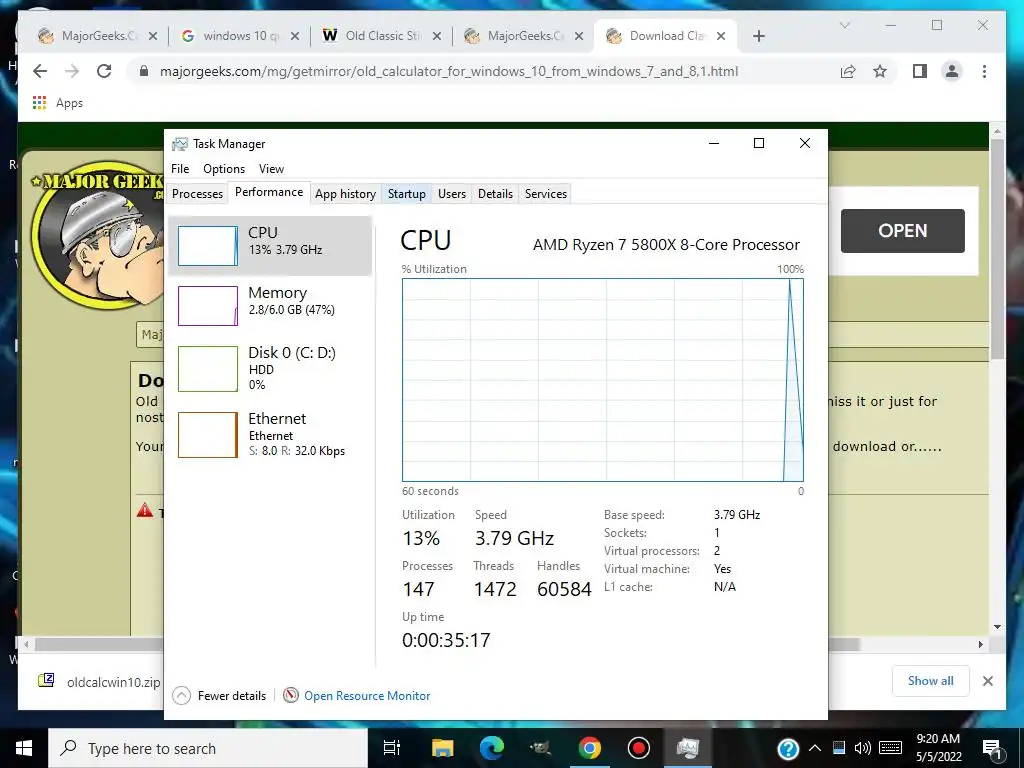Select the Memory performance entry
Screen dimensions: 1024x768
pyautogui.click(x=270, y=305)
